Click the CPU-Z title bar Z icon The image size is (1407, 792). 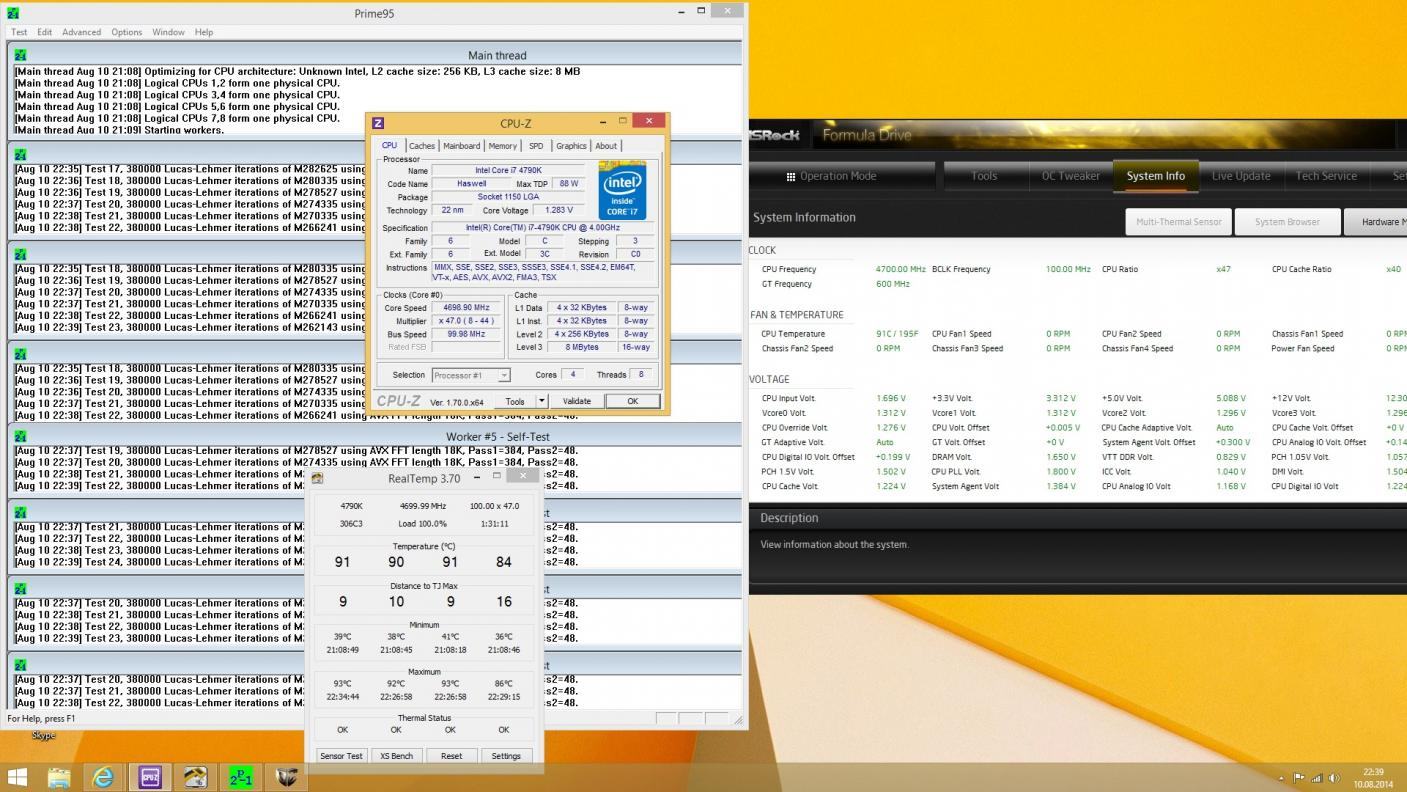(x=378, y=123)
